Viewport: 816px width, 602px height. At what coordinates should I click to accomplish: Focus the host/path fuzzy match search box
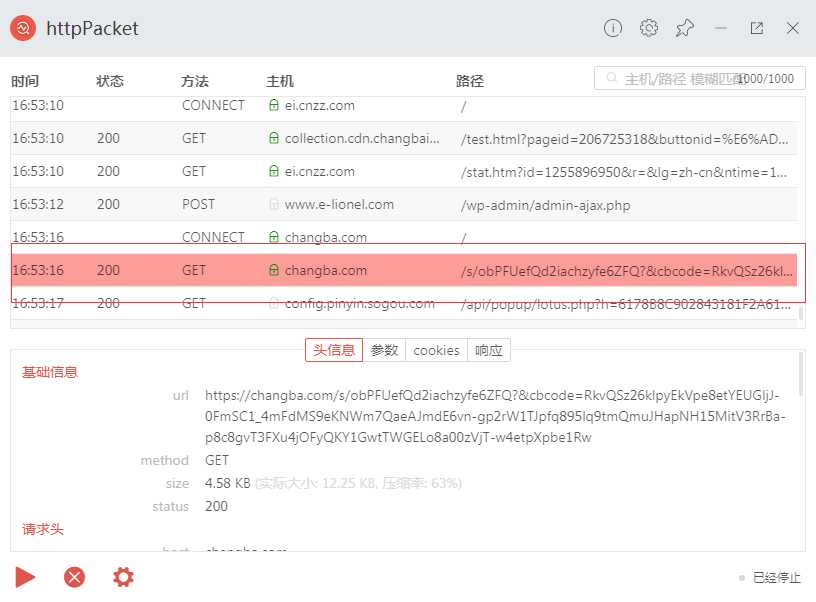pyautogui.click(x=699, y=79)
